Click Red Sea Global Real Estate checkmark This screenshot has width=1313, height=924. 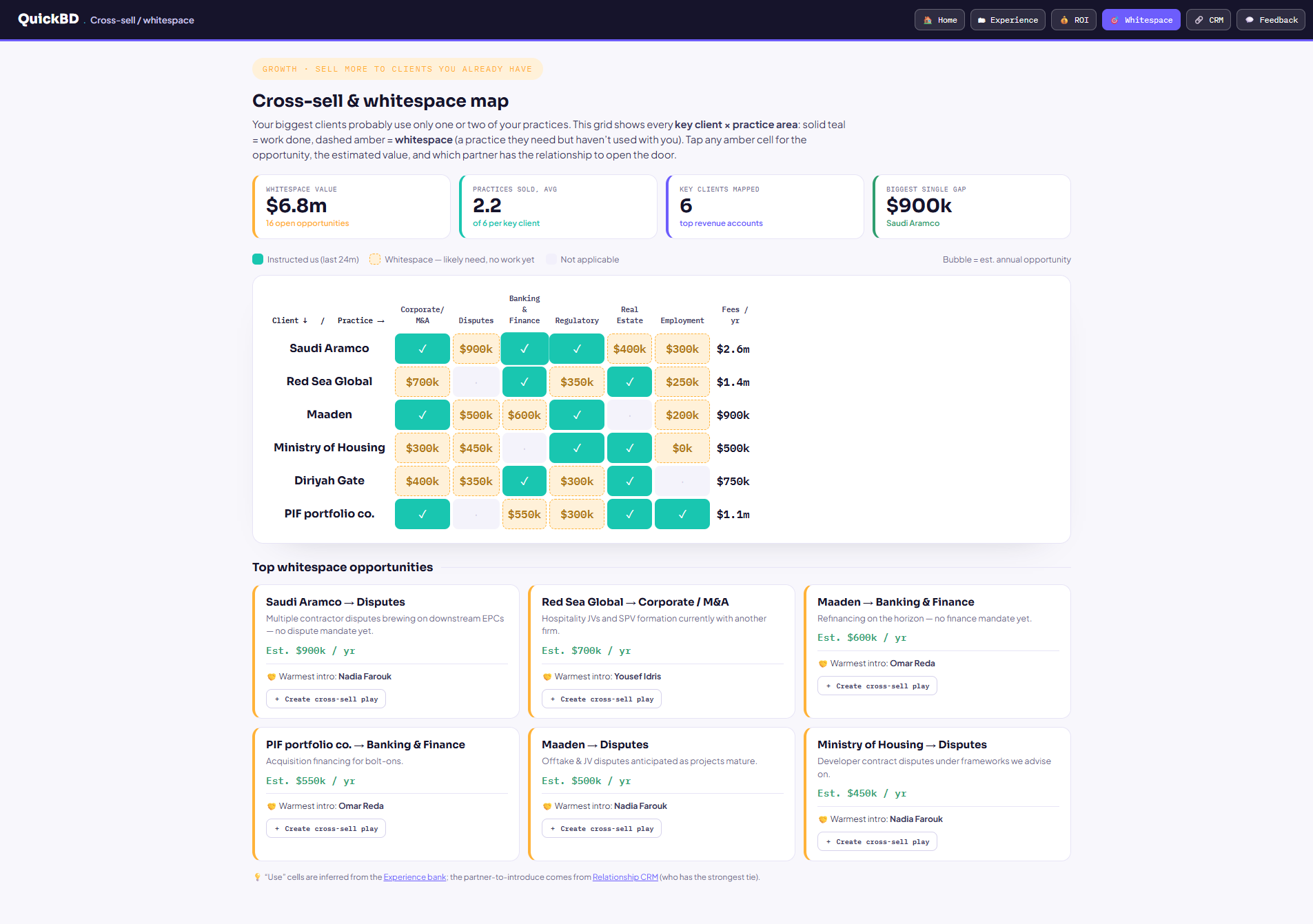[630, 382]
